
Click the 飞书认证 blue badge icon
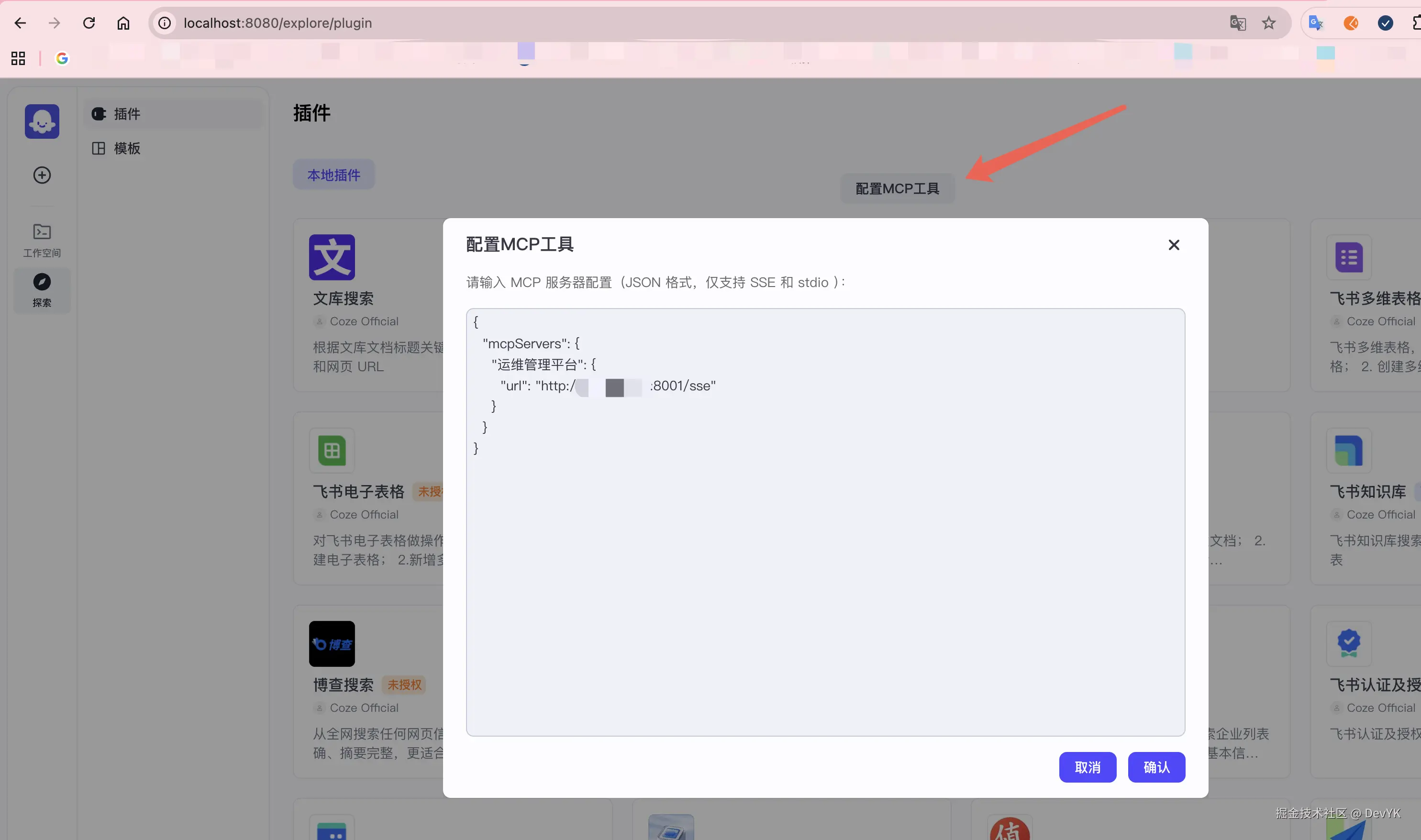(x=1349, y=643)
